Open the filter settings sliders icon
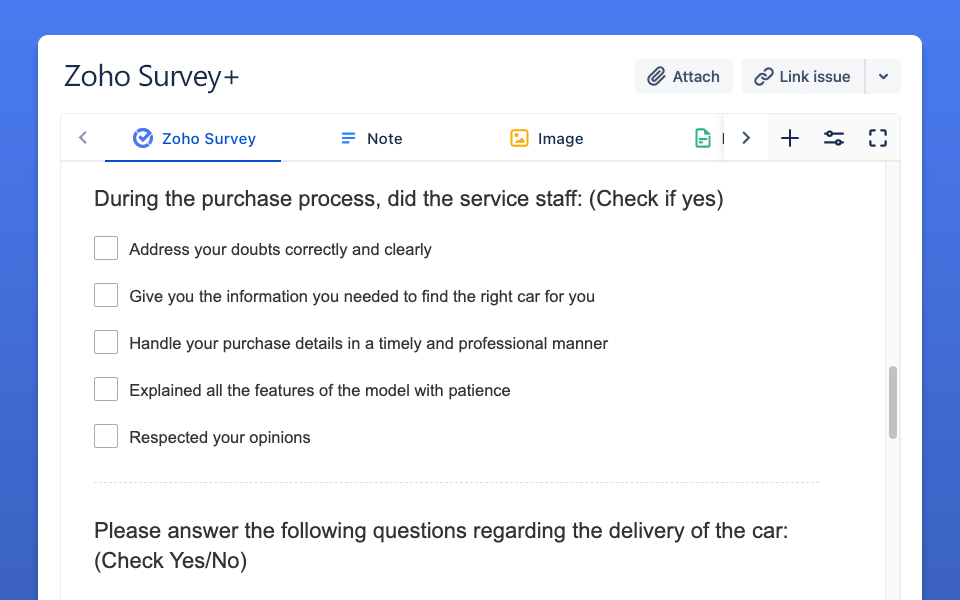The image size is (960, 600). click(834, 139)
